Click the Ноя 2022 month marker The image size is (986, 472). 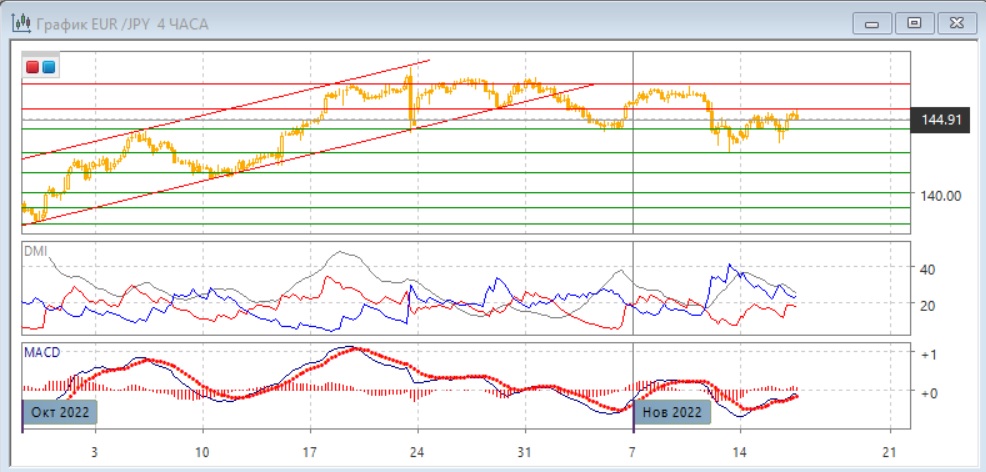672,412
